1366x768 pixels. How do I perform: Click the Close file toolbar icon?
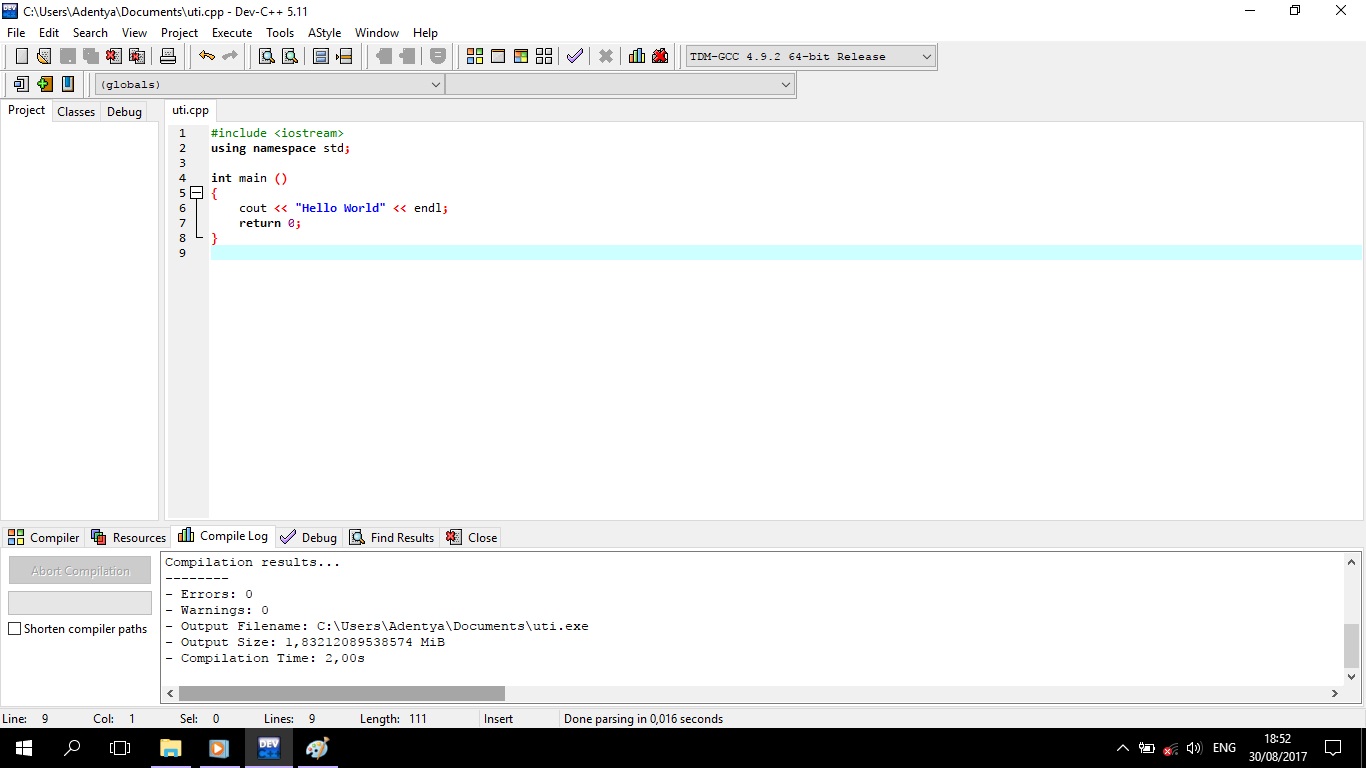coord(114,56)
